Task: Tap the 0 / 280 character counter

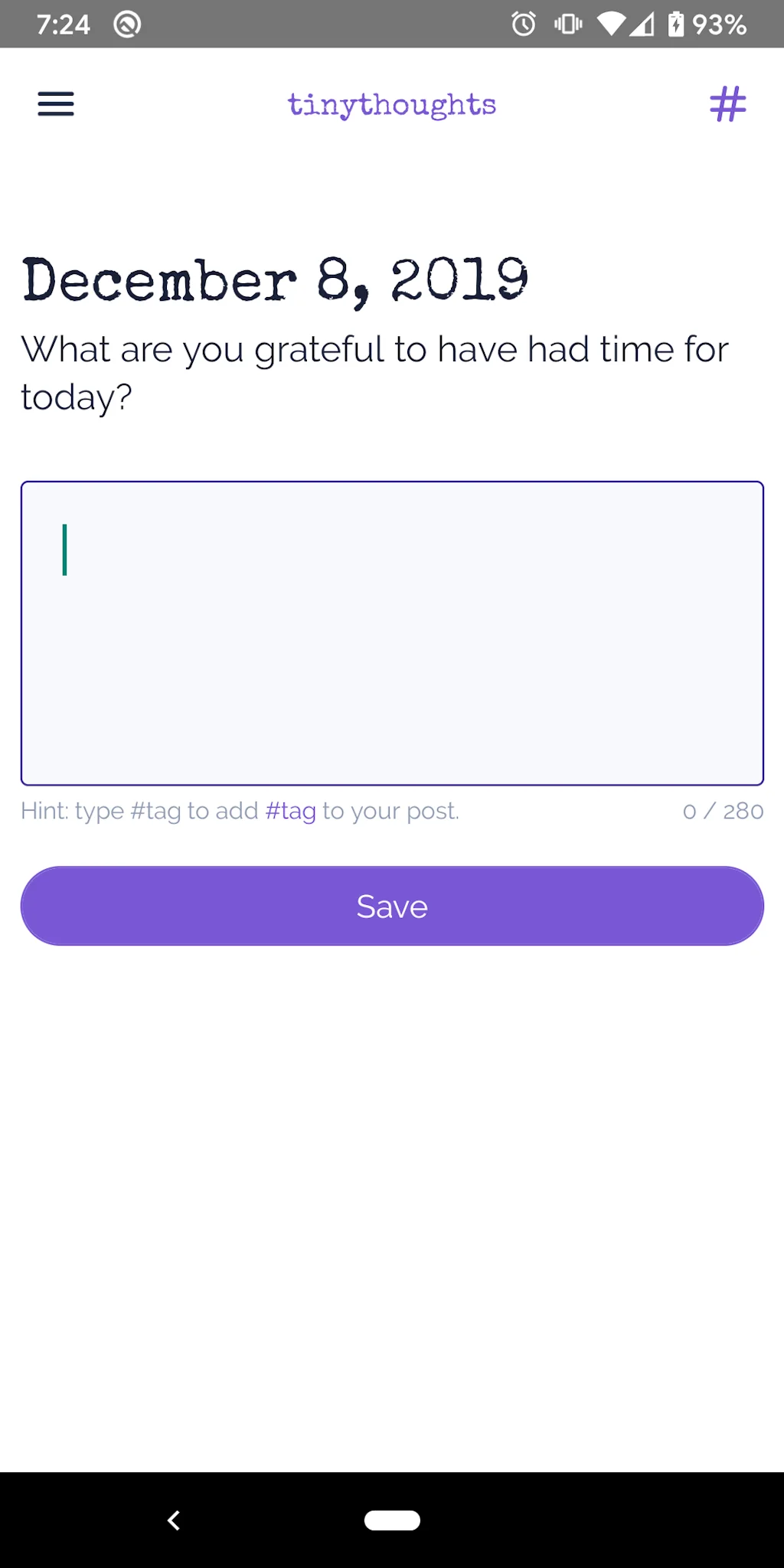Action: tap(722, 810)
